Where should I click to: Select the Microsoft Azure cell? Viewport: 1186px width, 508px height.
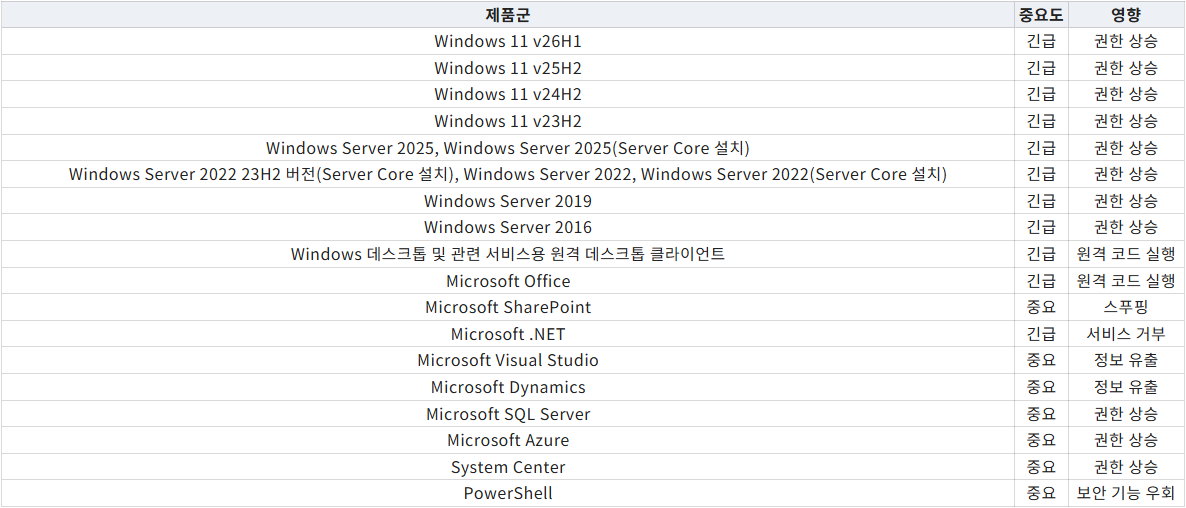(x=508, y=440)
